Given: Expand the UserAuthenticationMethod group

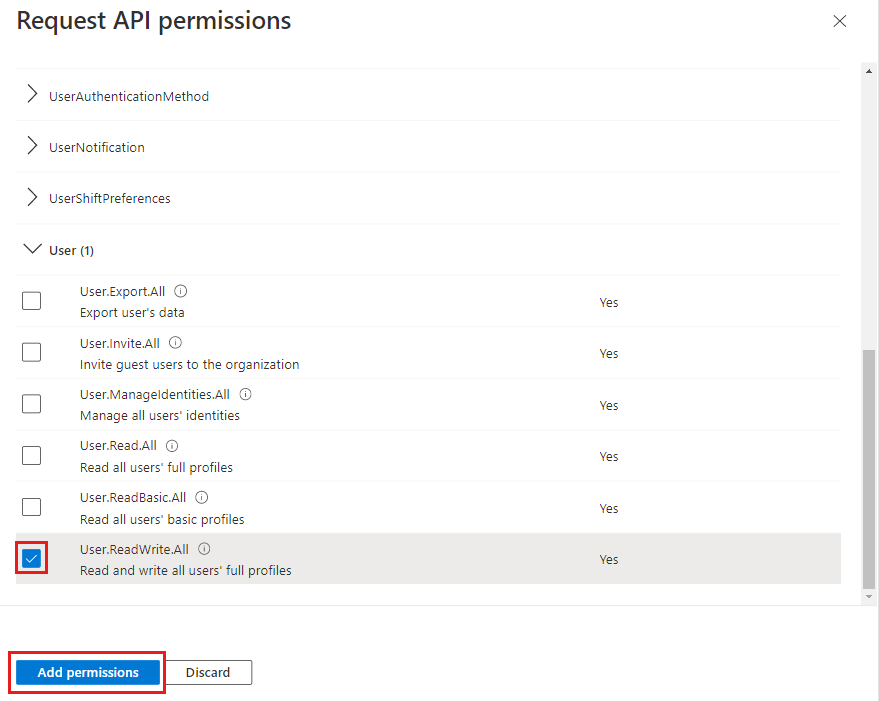Looking at the screenshot, I should coord(33,94).
